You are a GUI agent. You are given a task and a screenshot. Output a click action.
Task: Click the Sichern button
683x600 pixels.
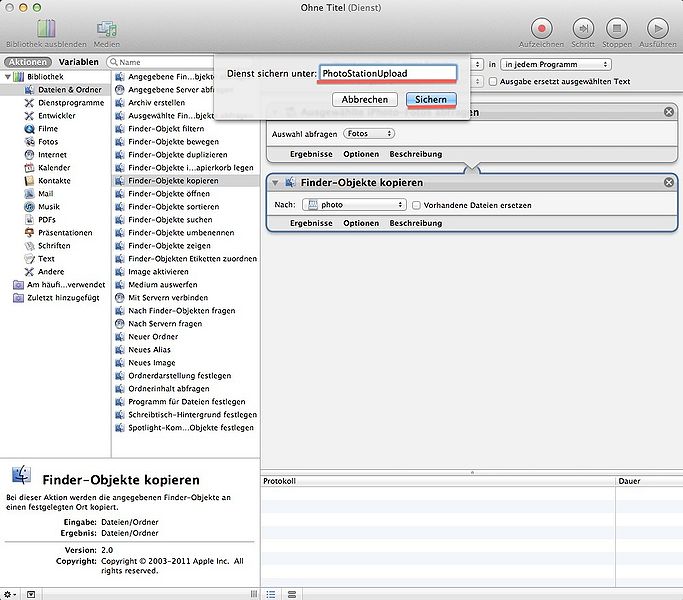pos(431,100)
